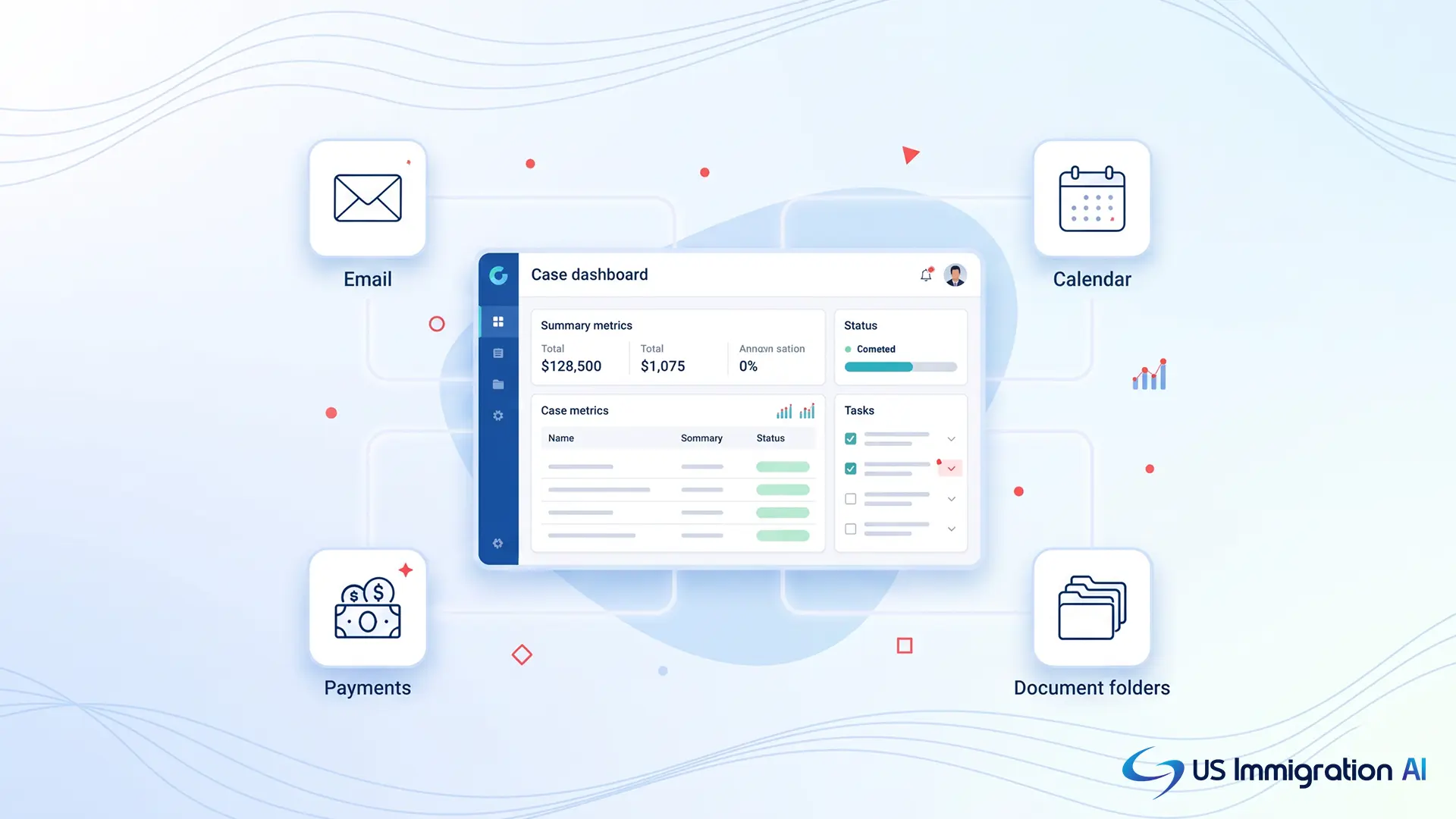Expand the fourth task chevron

tap(951, 529)
